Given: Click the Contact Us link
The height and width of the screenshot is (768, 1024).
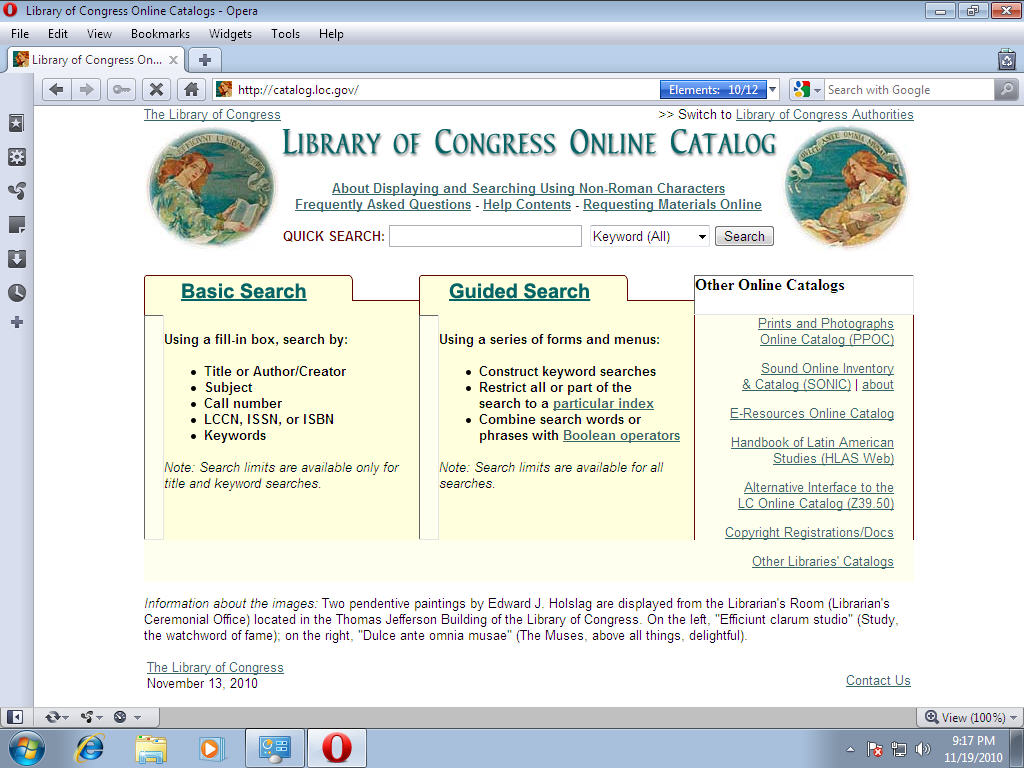Looking at the screenshot, I should click(878, 680).
